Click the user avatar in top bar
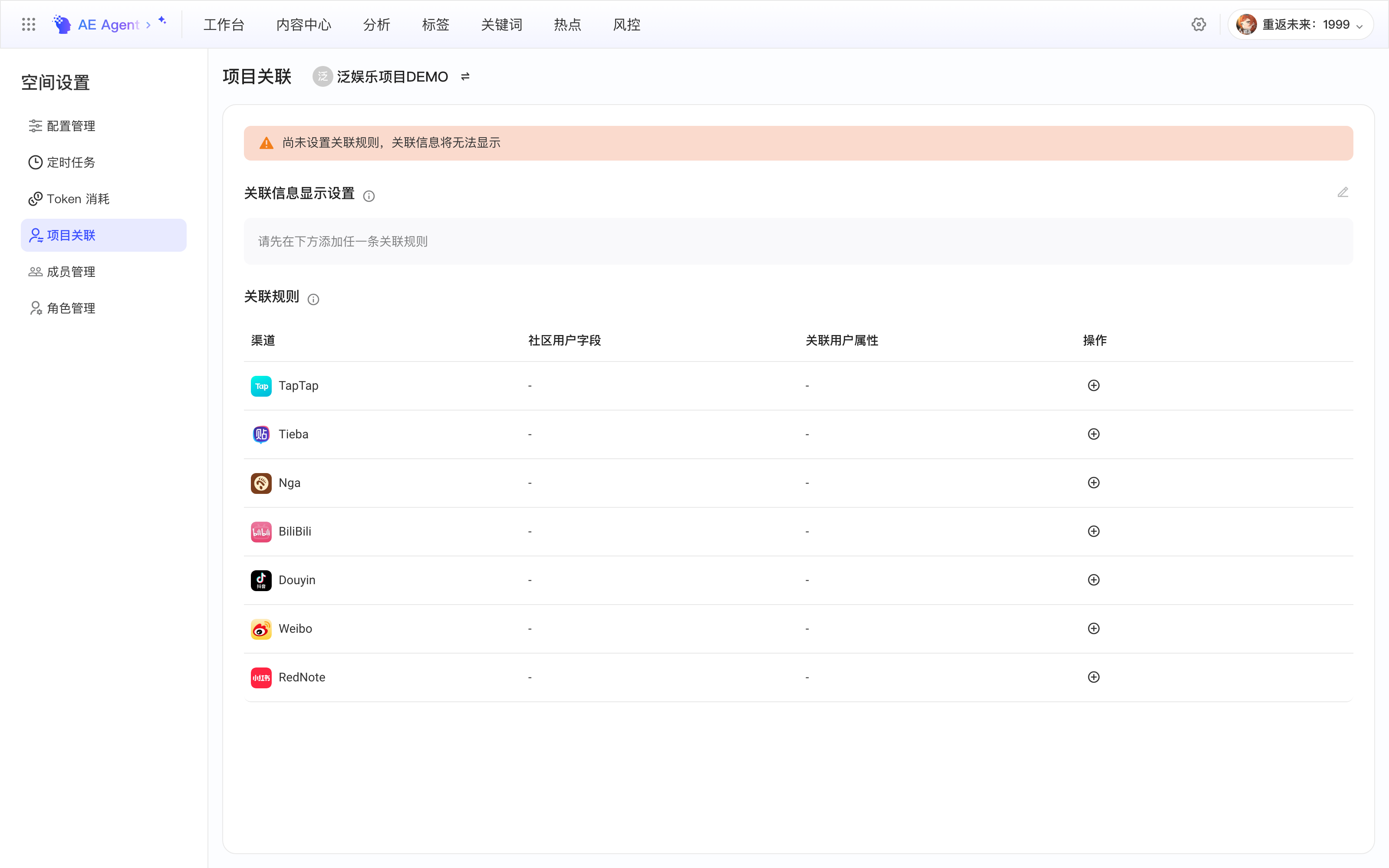 pos(1245,24)
